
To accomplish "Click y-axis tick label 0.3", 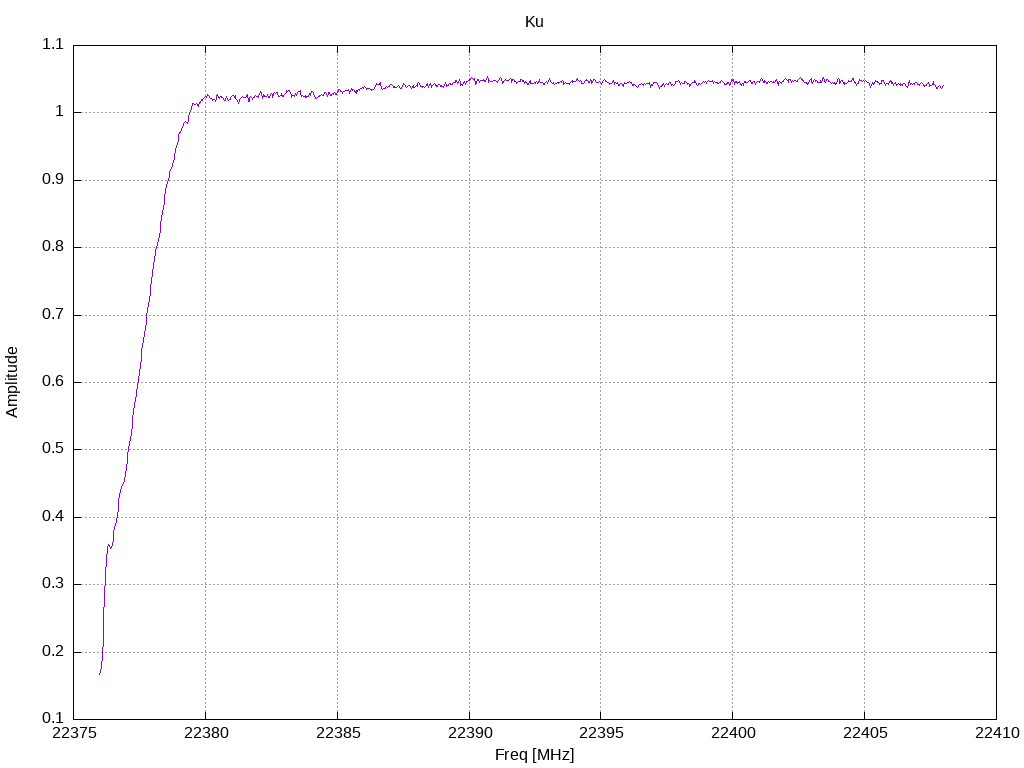I will [x=53, y=584].
